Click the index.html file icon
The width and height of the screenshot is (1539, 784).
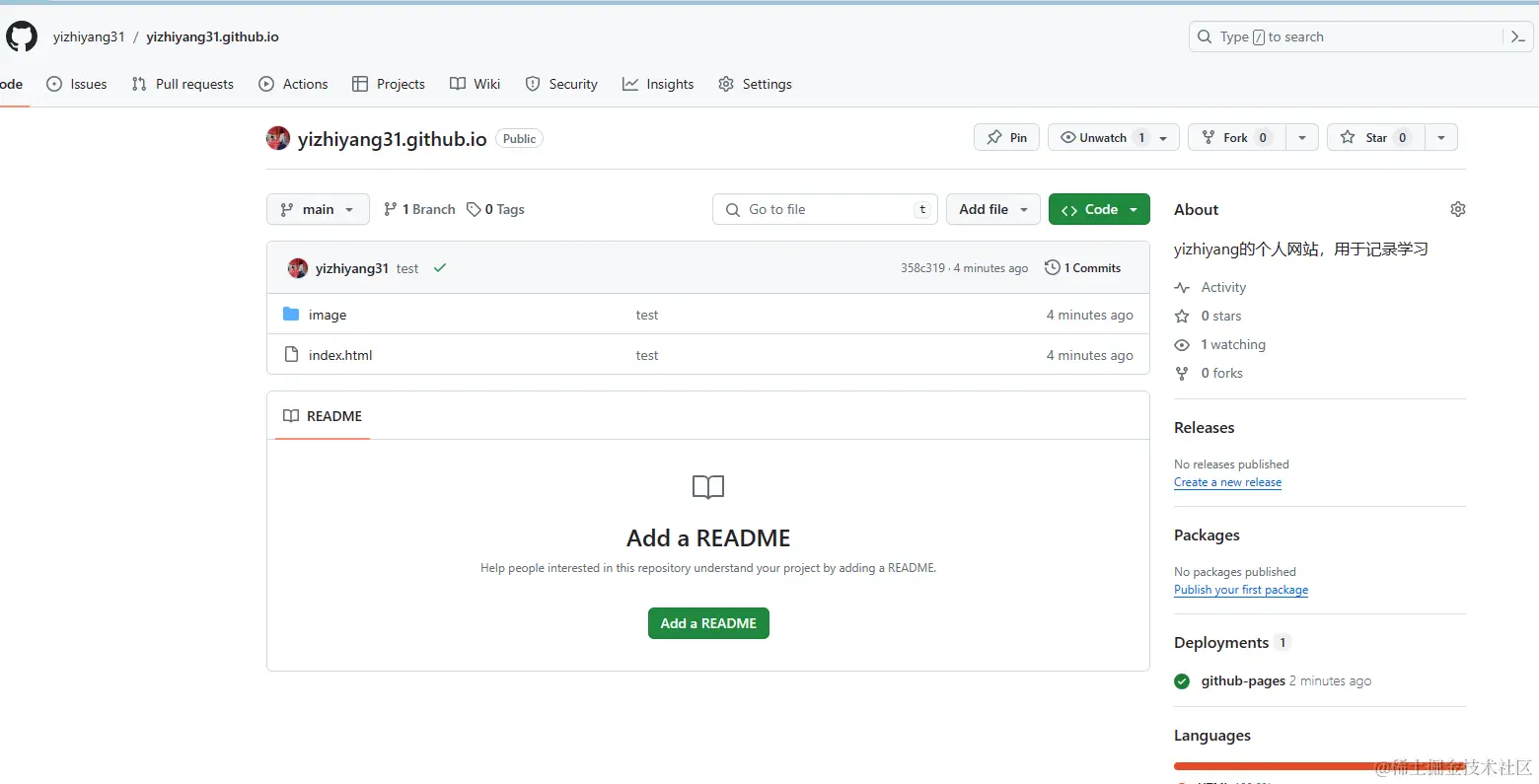click(x=291, y=354)
